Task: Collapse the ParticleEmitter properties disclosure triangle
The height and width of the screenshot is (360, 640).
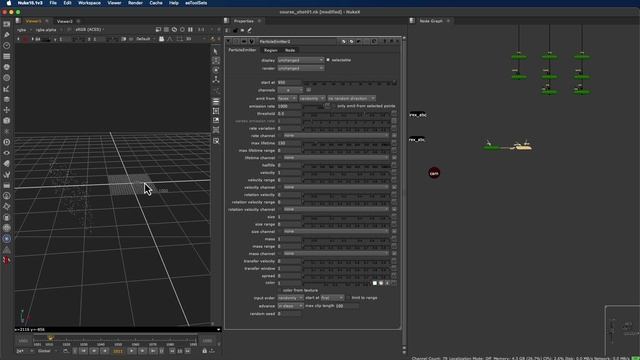Action: (x=229, y=41)
